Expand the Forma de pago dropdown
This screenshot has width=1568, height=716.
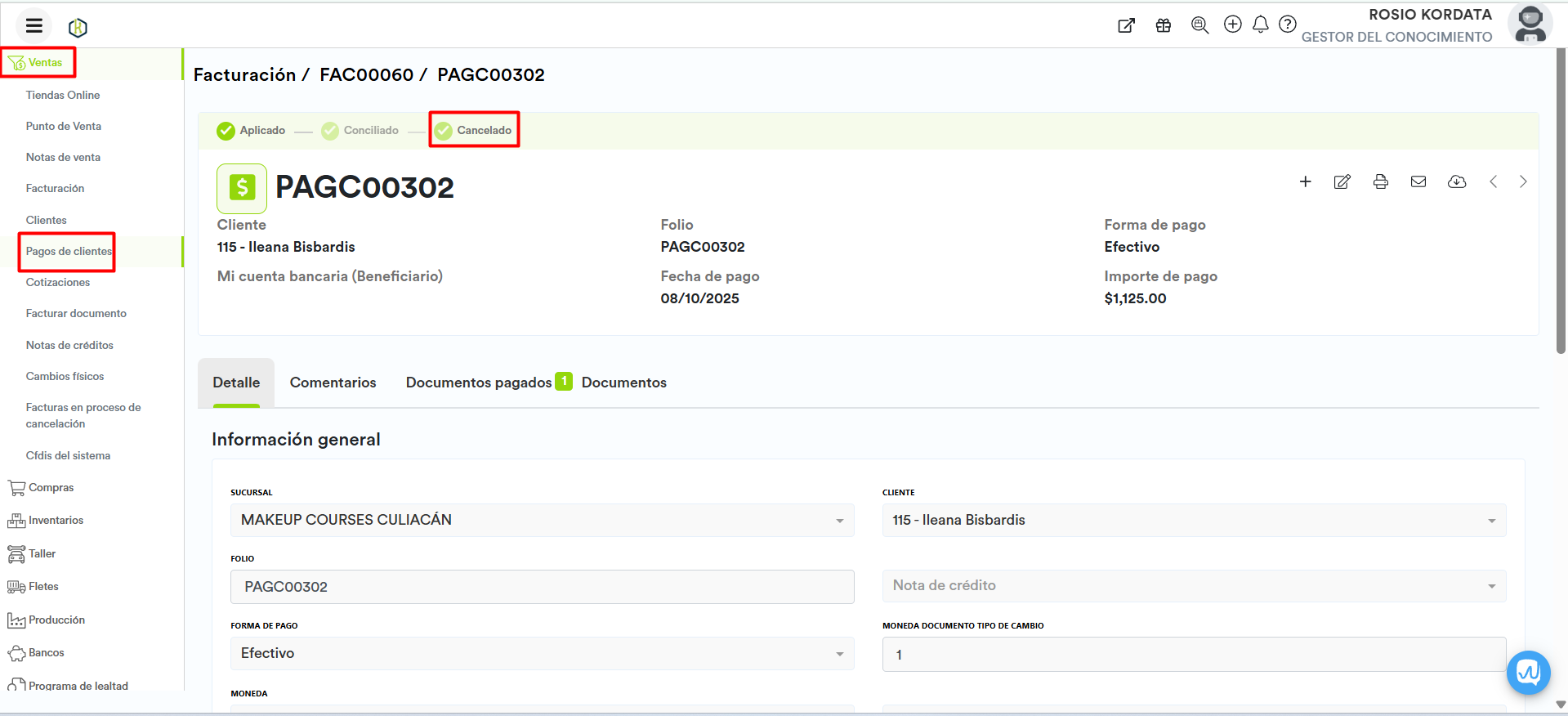[x=542, y=654]
